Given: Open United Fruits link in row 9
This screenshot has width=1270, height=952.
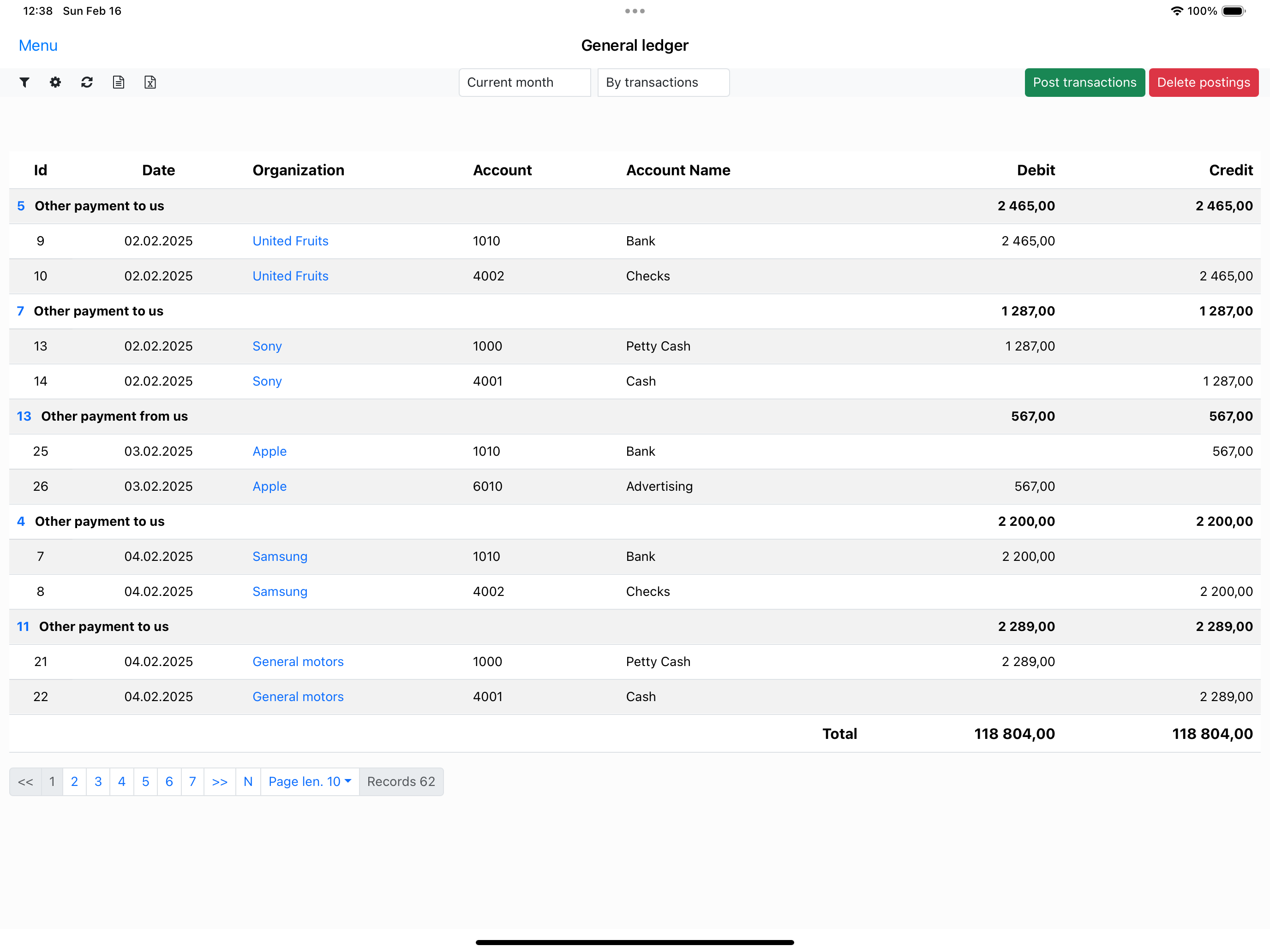Looking at the screenshot, I should click(x=291, y=241).
